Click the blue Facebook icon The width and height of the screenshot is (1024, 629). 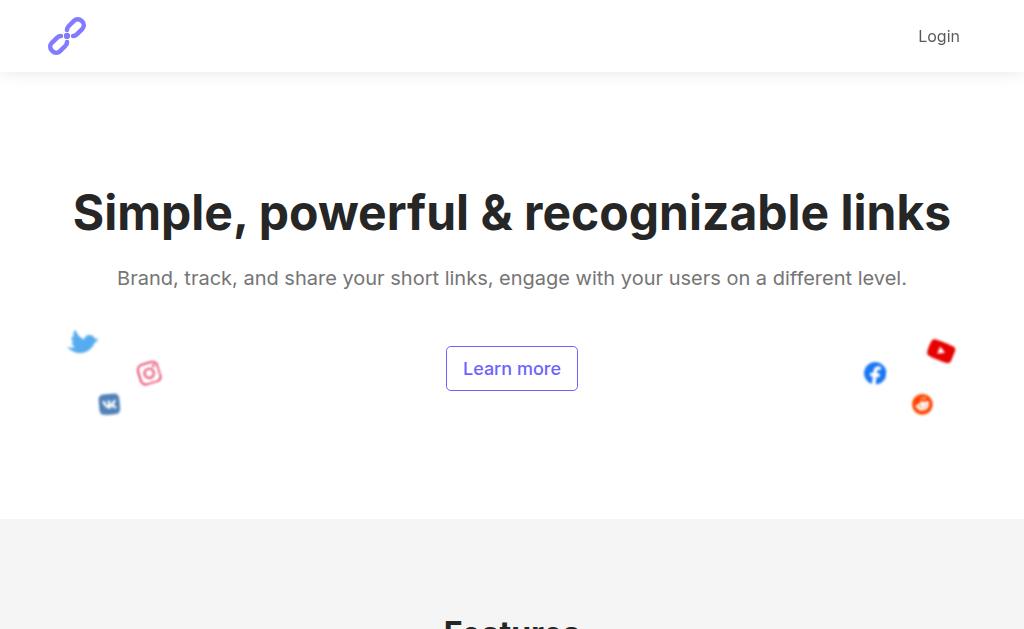click(875, 373)
